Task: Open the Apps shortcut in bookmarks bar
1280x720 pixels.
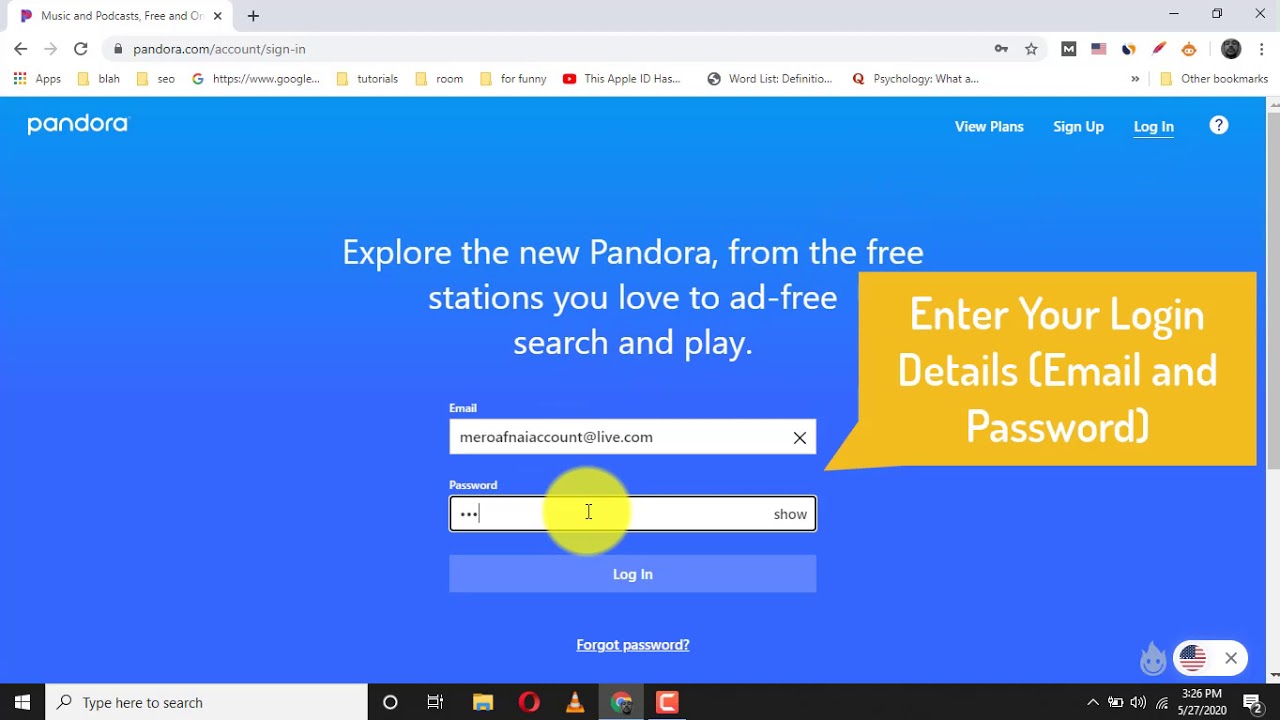Action: [x=37, y=79]
